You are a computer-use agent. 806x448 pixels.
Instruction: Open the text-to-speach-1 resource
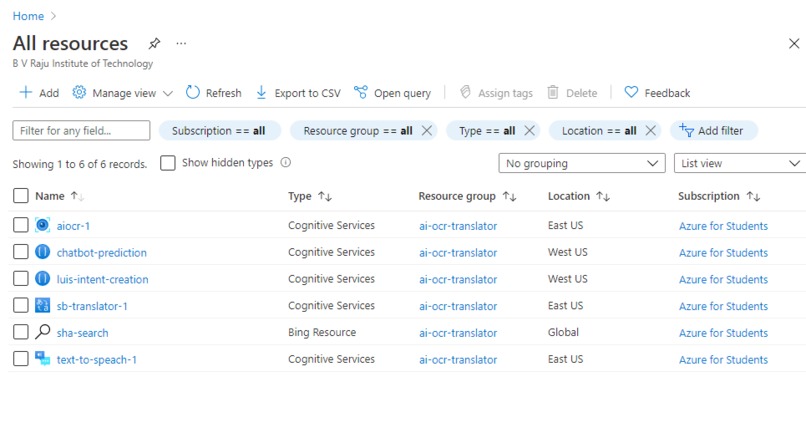tap(97, 360)
